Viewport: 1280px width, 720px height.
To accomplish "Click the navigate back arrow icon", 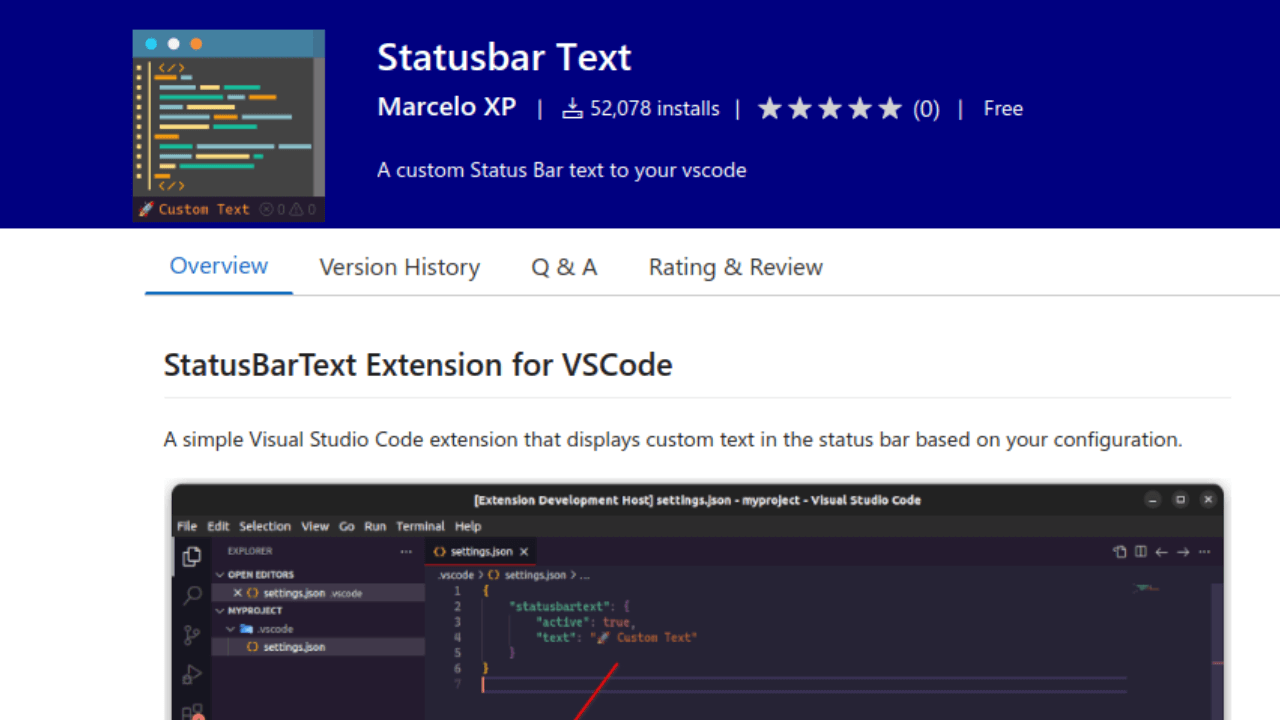I will 1160,551.
